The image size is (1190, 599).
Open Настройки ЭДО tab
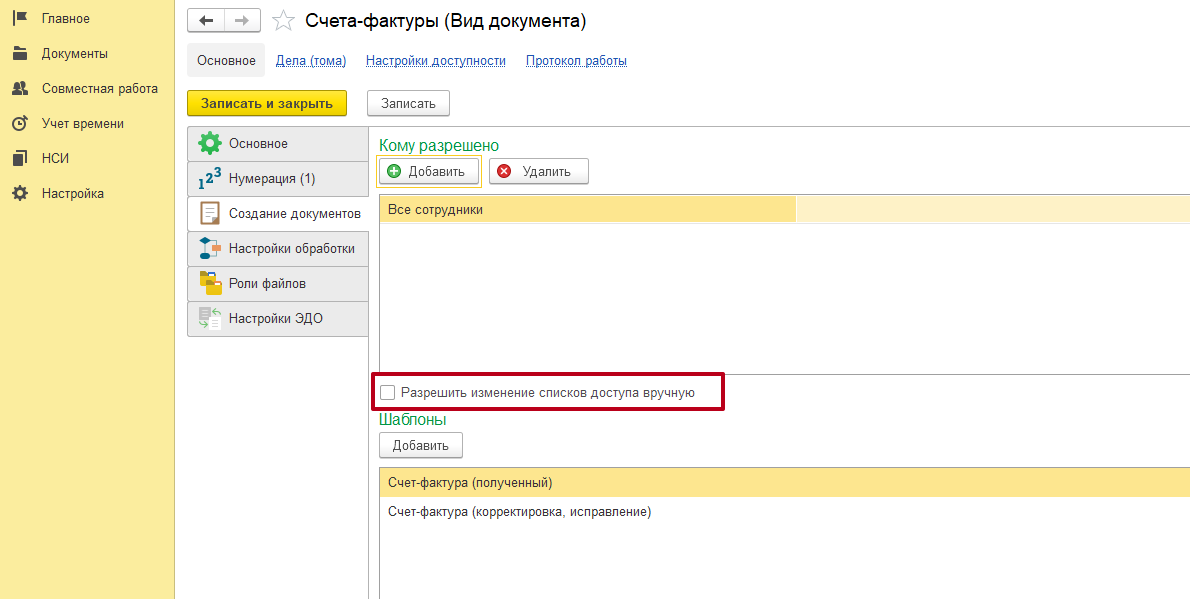click(275, 319)
